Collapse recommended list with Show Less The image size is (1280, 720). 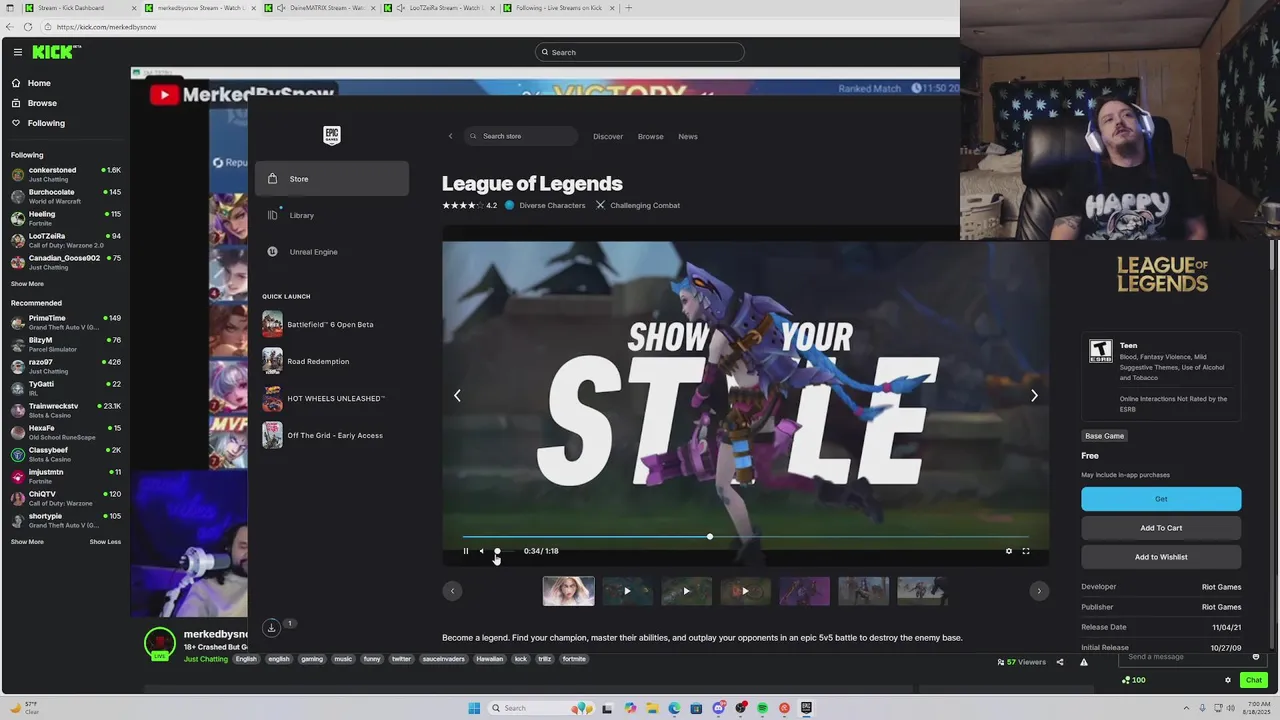[105, 542]
